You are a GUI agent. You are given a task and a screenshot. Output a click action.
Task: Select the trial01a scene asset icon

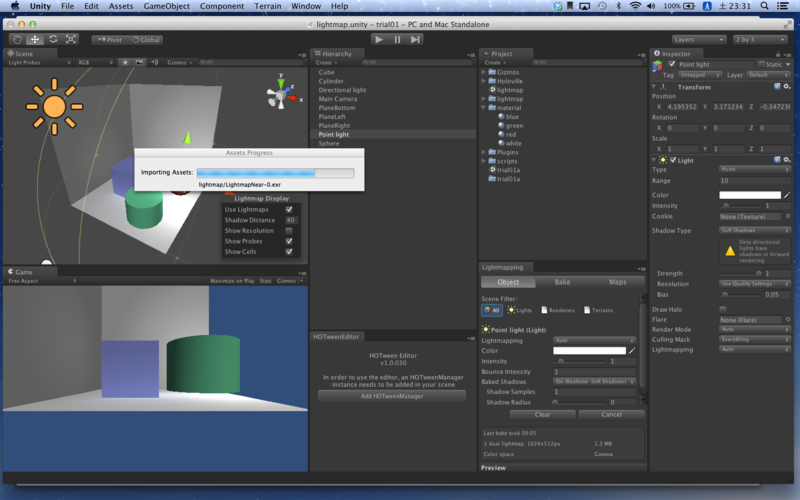point(492,169)
